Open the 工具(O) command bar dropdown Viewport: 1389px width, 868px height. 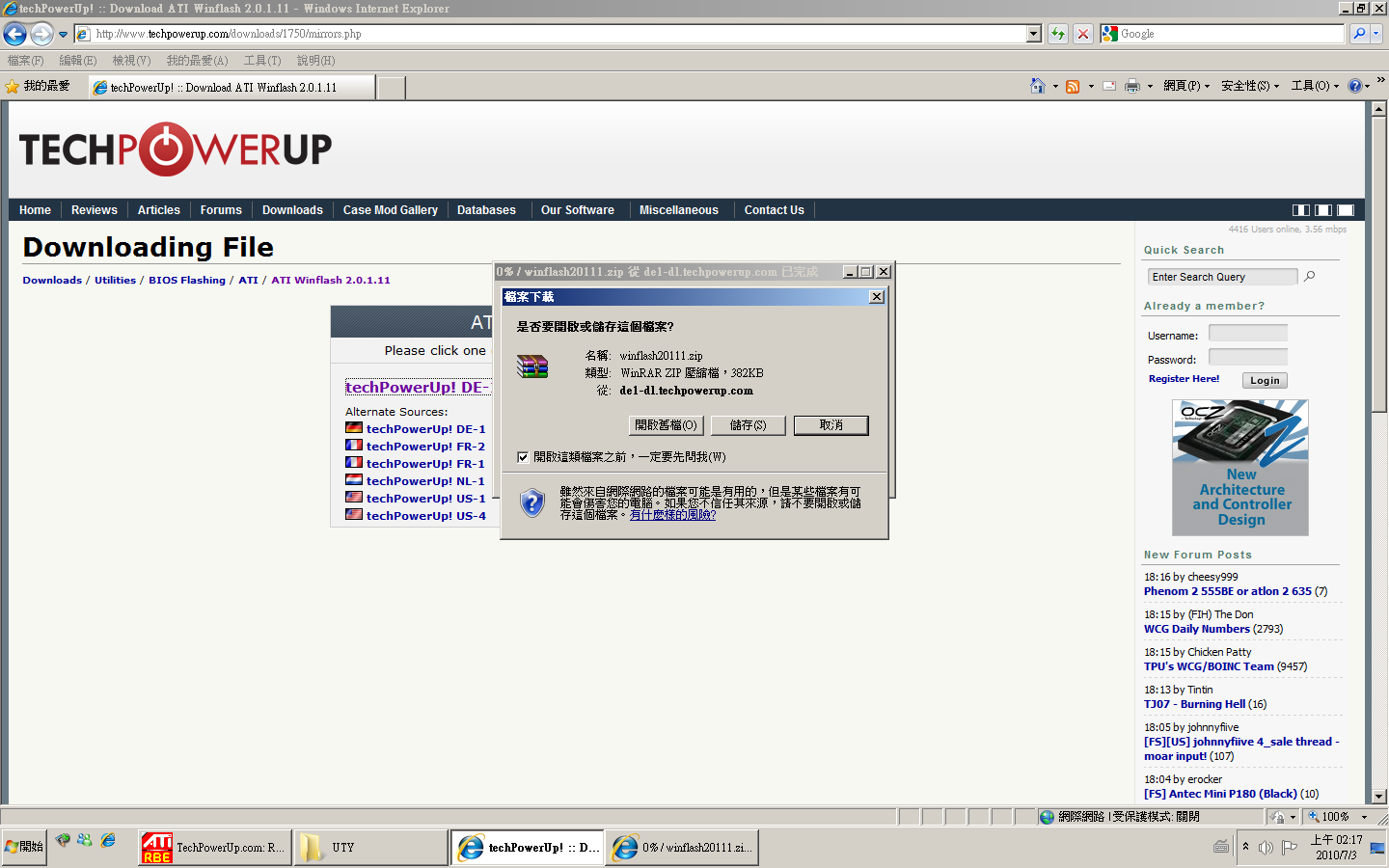click(x=1315, y=86)
